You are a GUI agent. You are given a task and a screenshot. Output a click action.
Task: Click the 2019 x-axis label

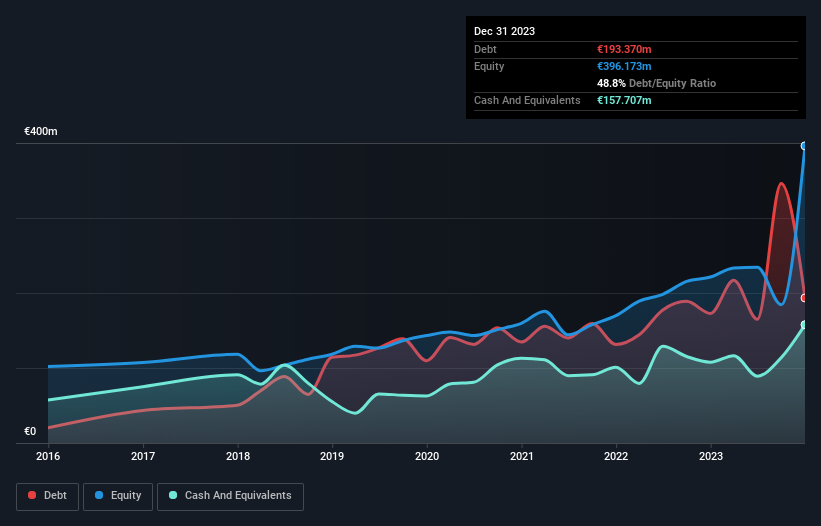[x=332, y=456]
